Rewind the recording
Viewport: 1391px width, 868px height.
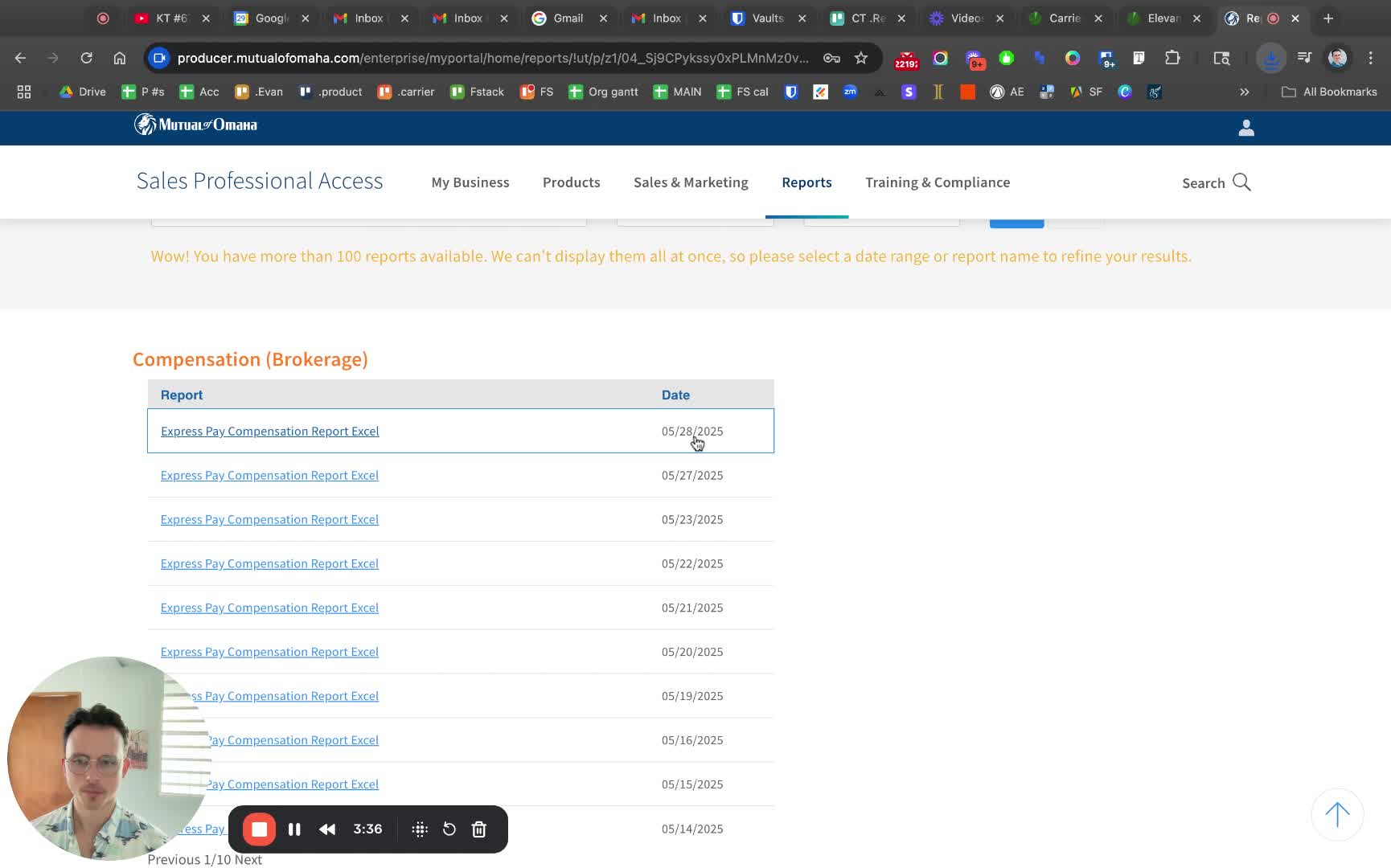[327, 829]
